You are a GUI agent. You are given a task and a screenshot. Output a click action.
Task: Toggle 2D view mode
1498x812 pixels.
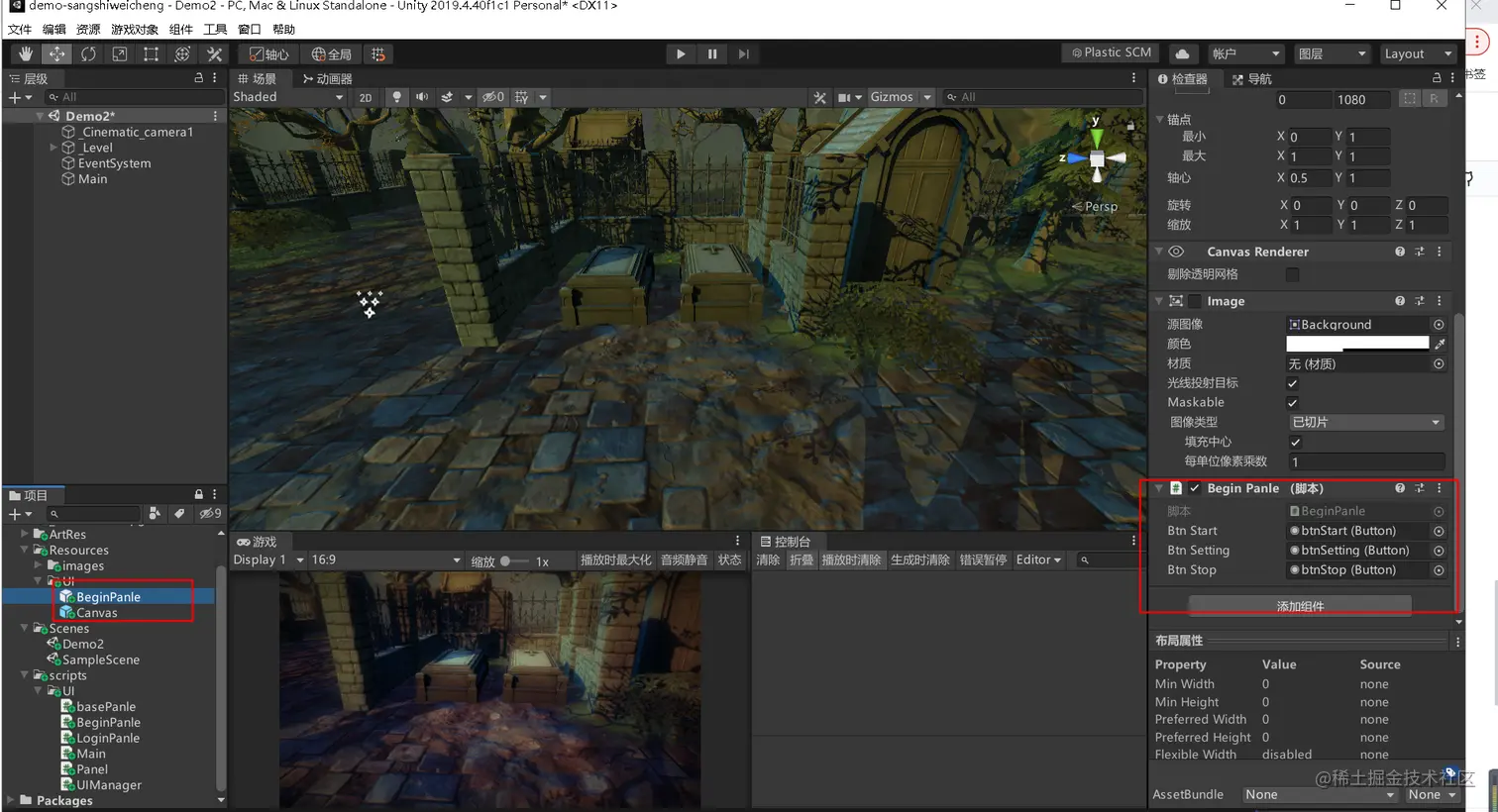[366, 97]
